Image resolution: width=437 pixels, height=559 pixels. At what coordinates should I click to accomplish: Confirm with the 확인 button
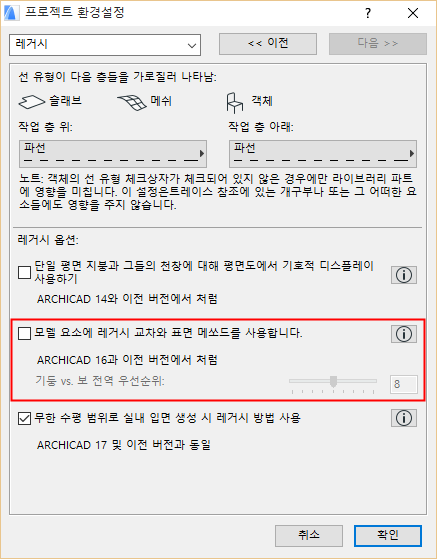(388, 535)
